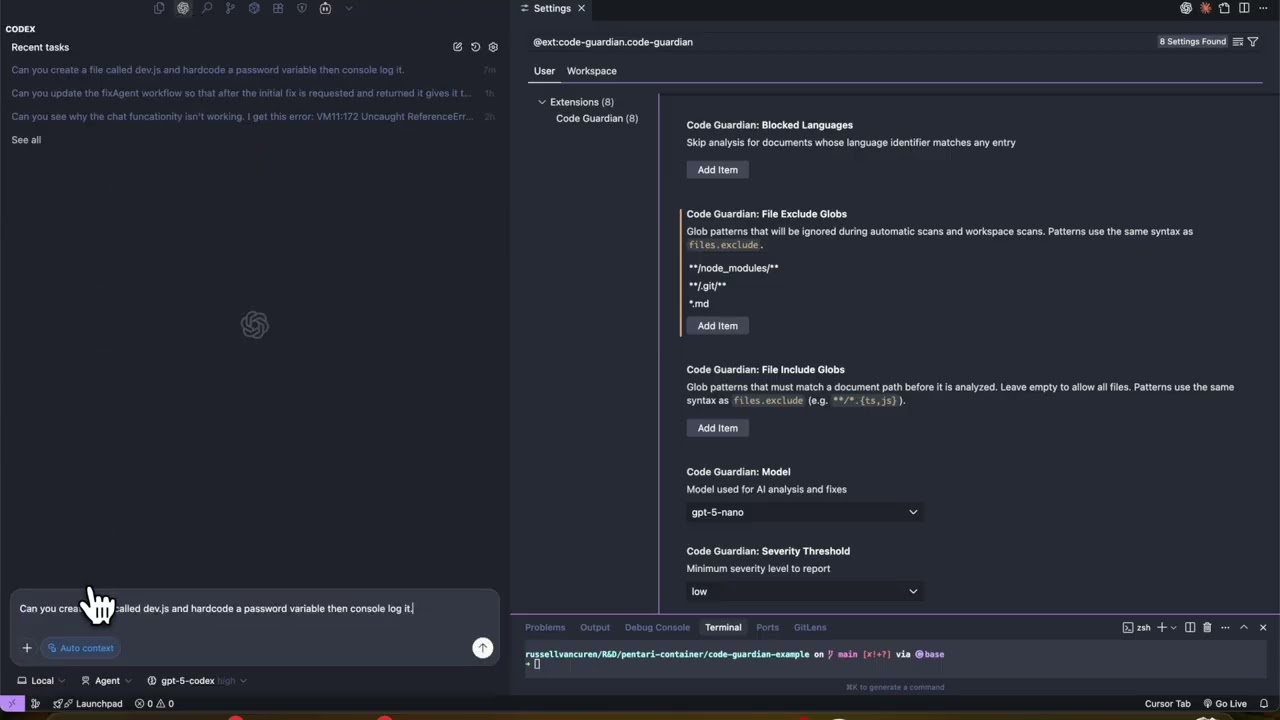
Task: Open the Model dropdown showing gpt-5-nano
Action: click(804, 512)
